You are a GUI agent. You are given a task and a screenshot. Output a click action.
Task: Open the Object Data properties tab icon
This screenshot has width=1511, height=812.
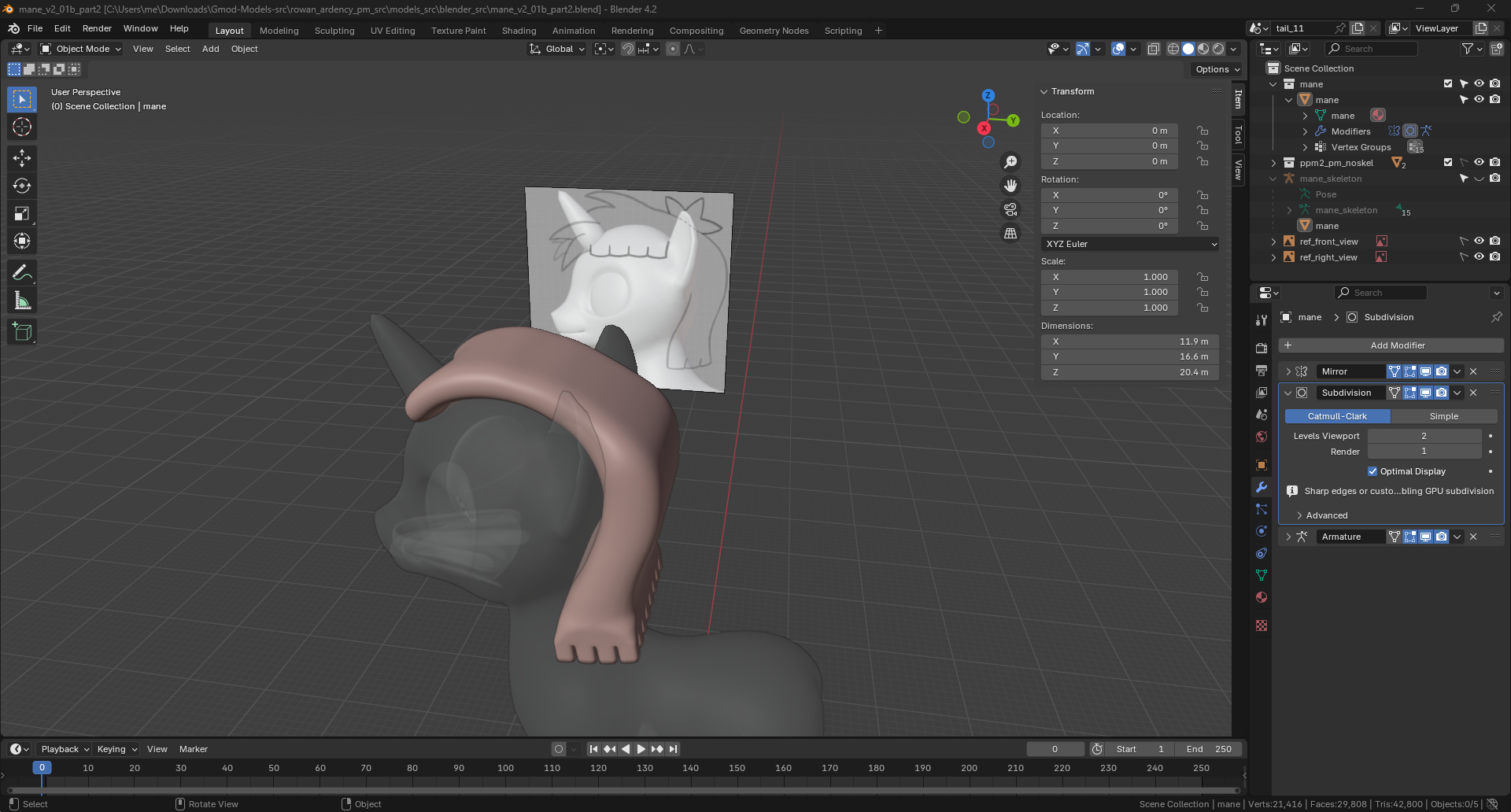click(x=1262, y=575)
